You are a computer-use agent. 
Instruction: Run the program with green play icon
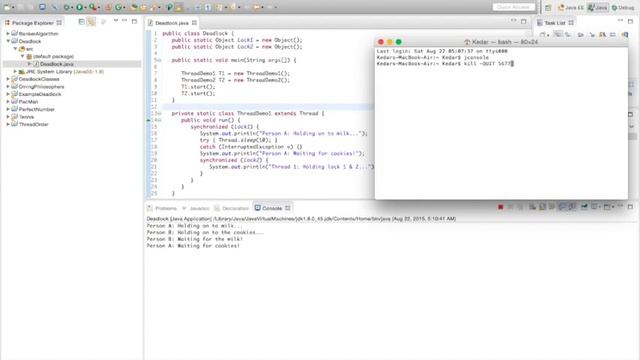click(x=80, y=7)
